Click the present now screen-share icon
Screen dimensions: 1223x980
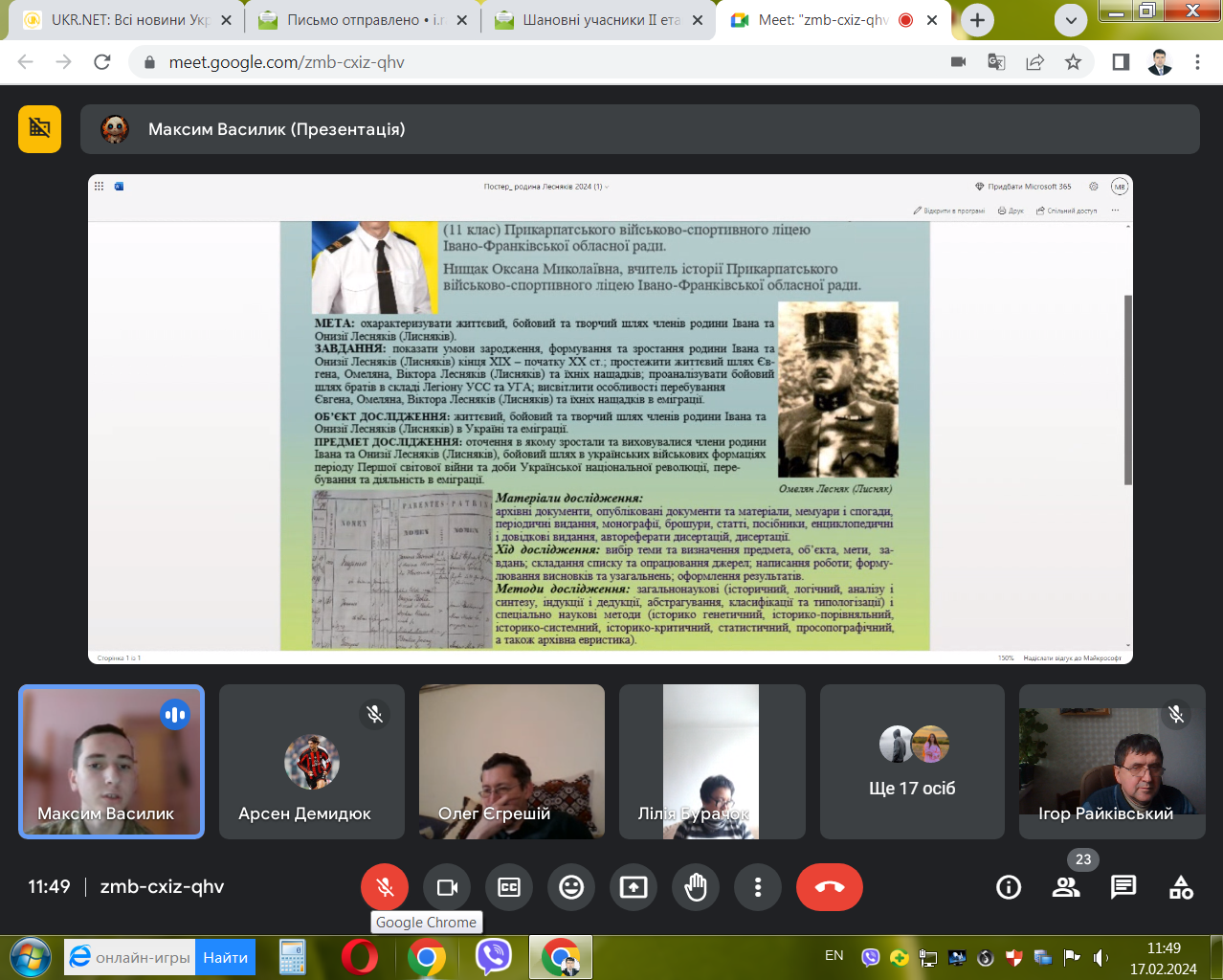pos(634,887)
